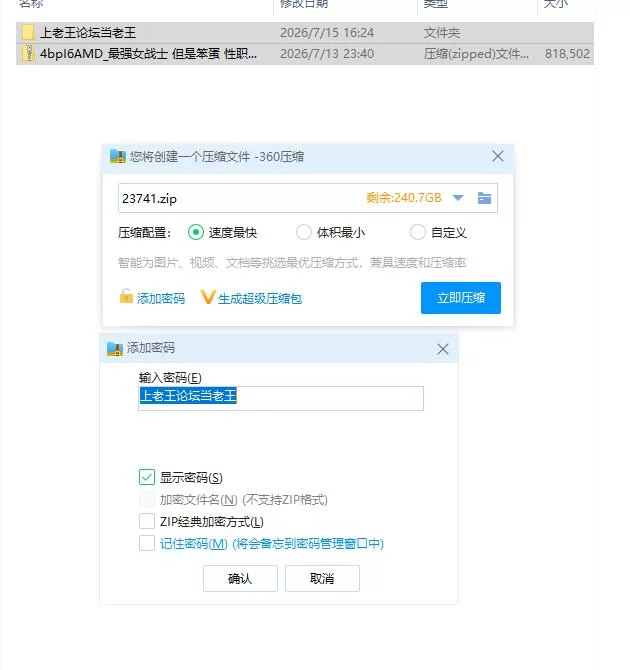Image resolution: width=630 pixels, height=670 pixels.
Task: Click the 360压缩 logo icon in the 添加密码 title bar
Action: (115, 349)
